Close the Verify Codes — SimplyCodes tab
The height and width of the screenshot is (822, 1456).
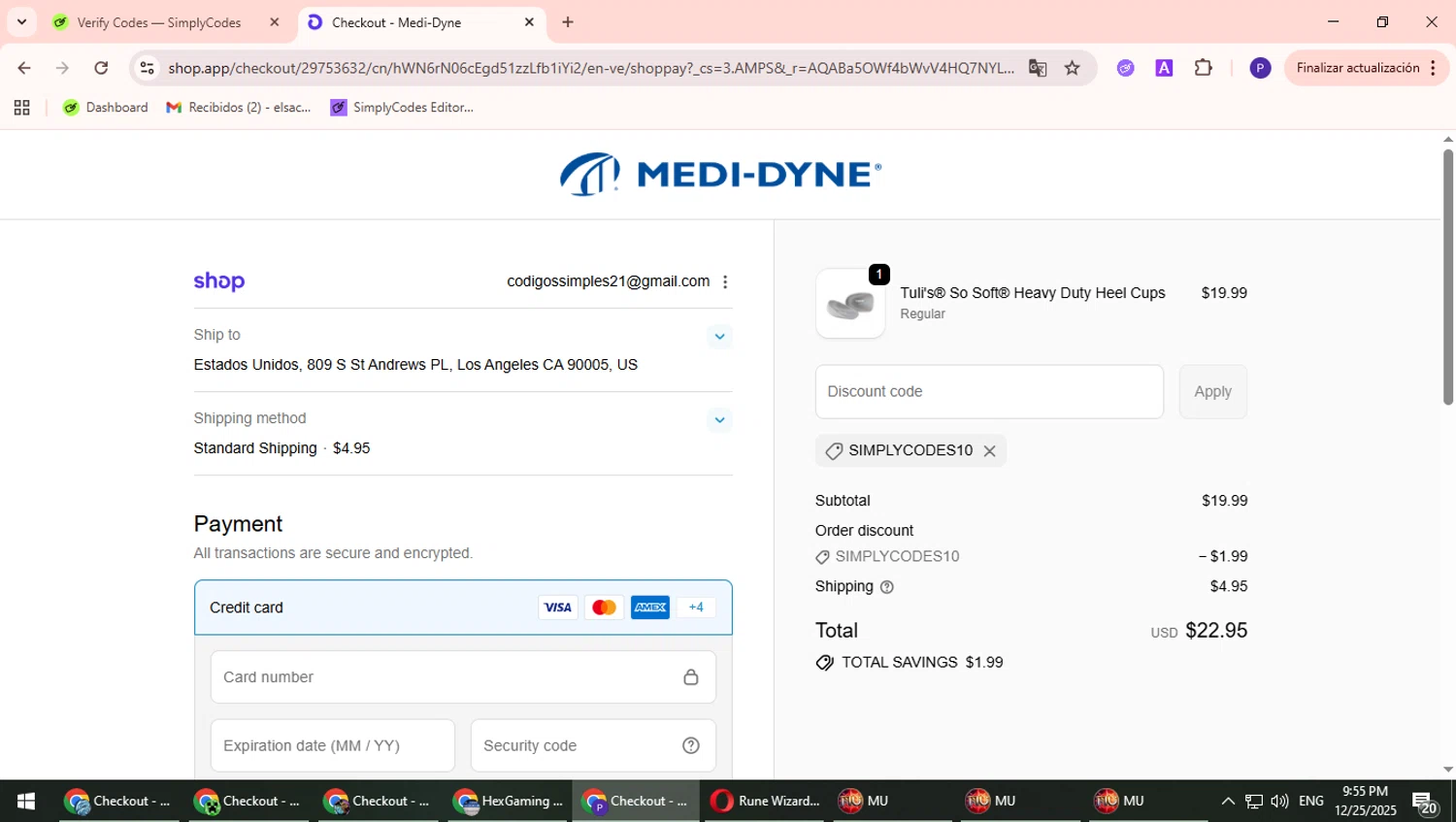(274, 22)
